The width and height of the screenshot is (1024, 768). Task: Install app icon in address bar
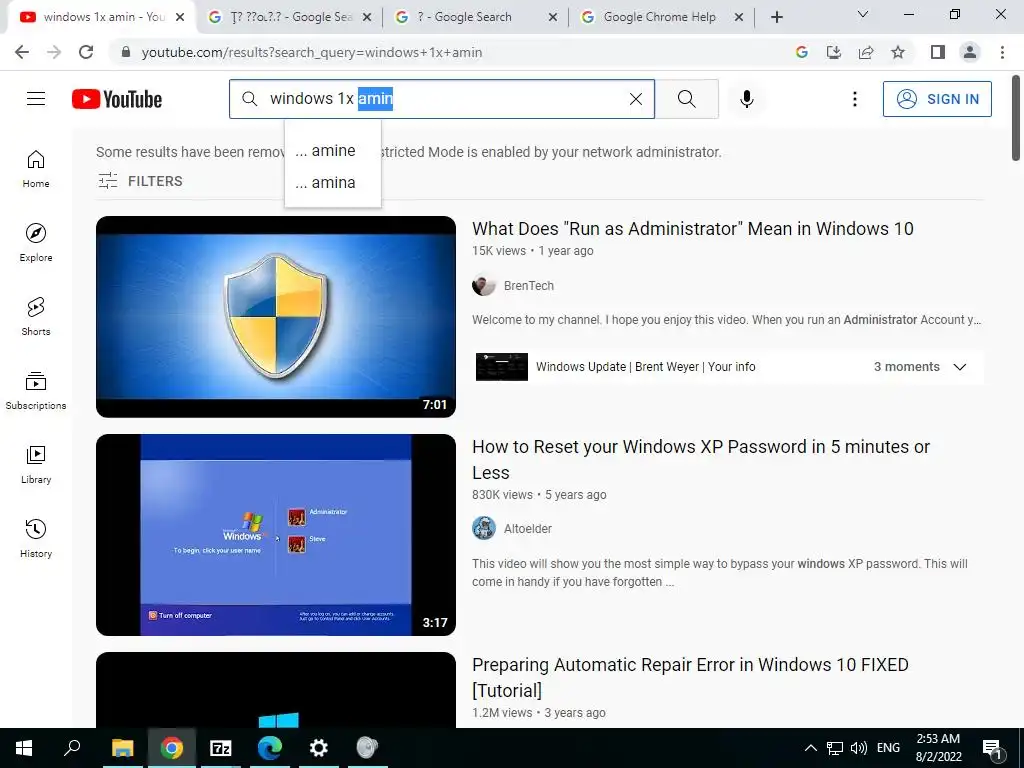[x=834, y=52]
